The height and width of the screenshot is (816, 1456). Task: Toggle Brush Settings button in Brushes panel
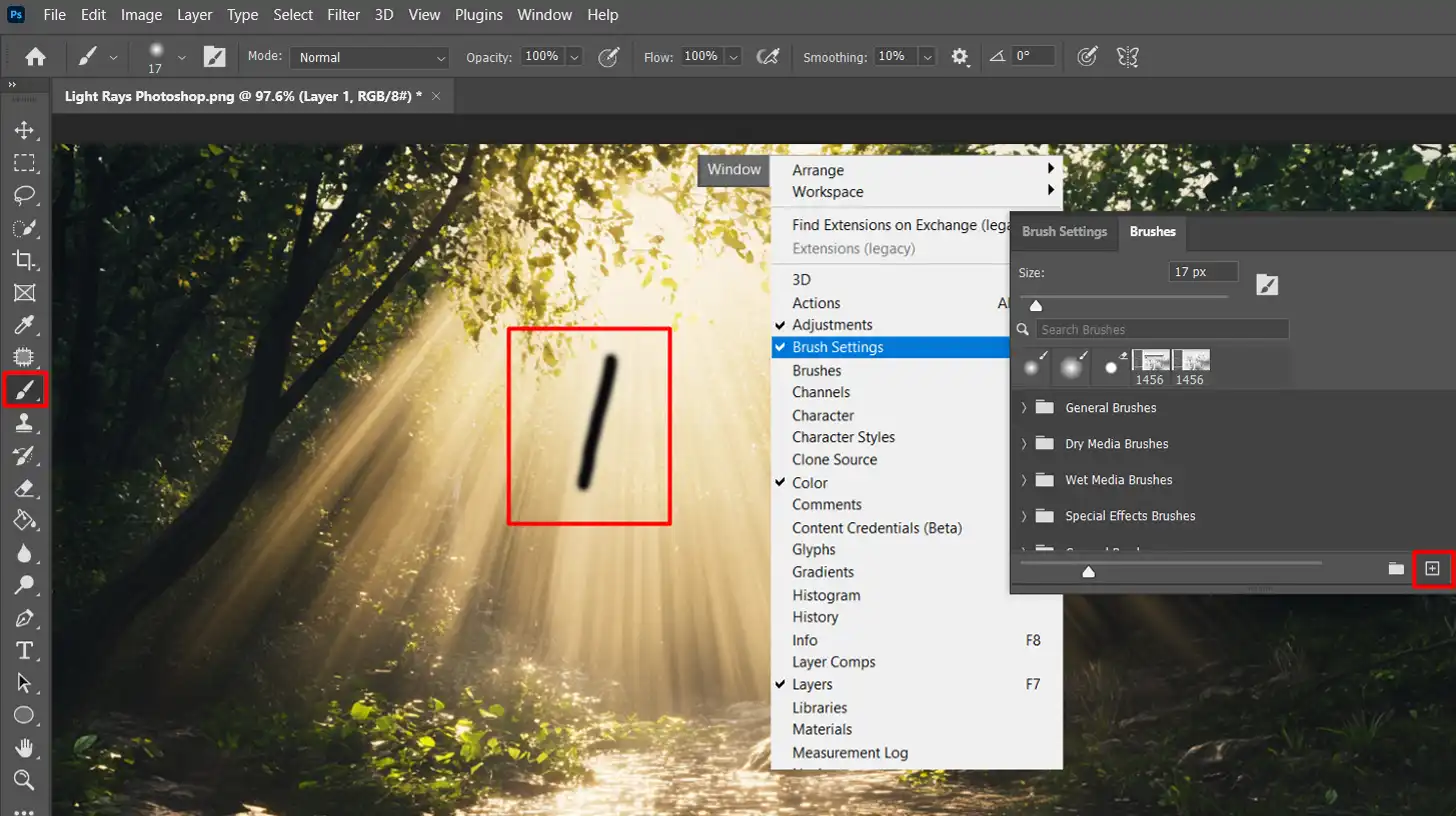coord(1267,285)
